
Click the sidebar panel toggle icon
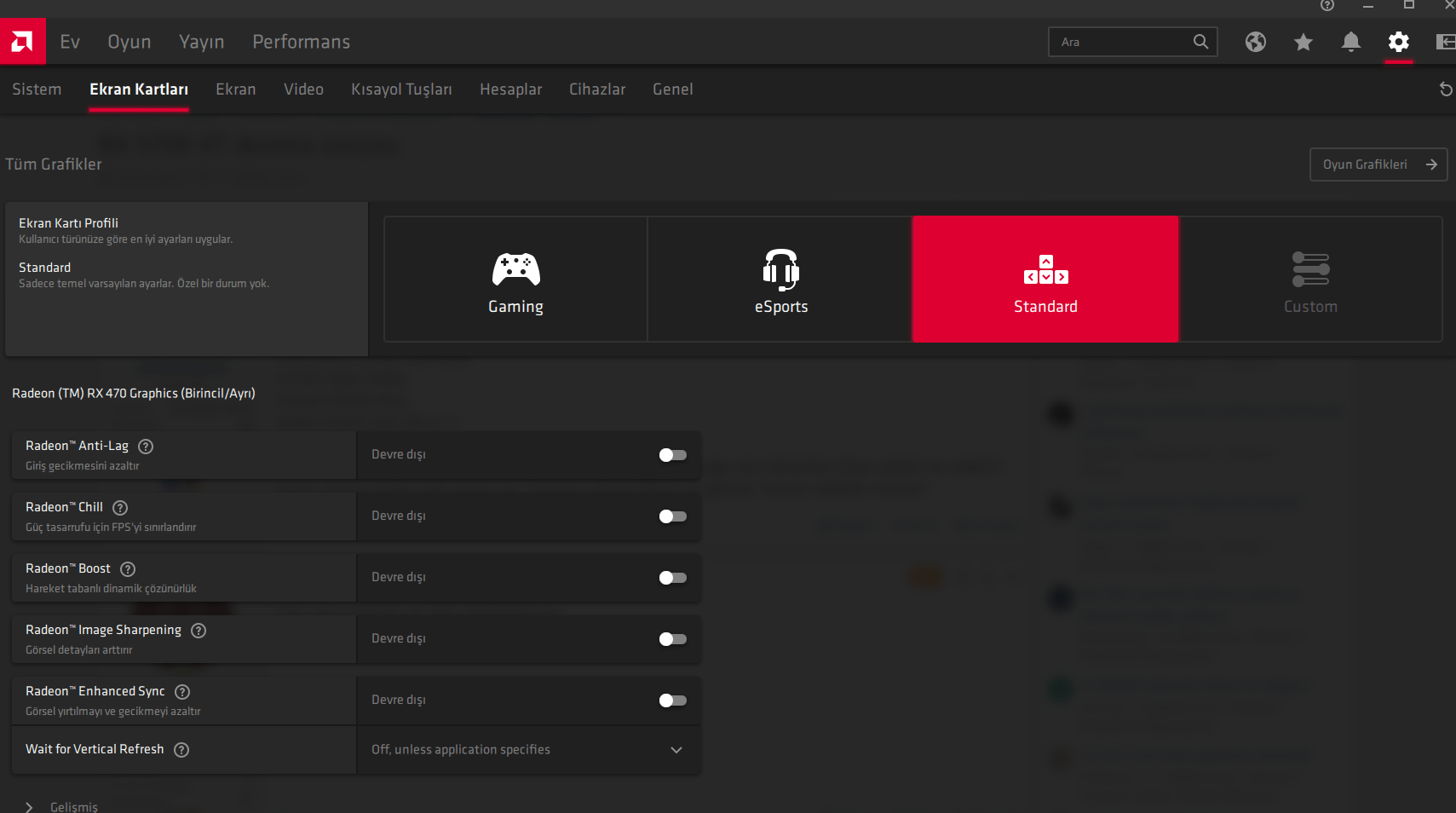(x=1446, y=42)
